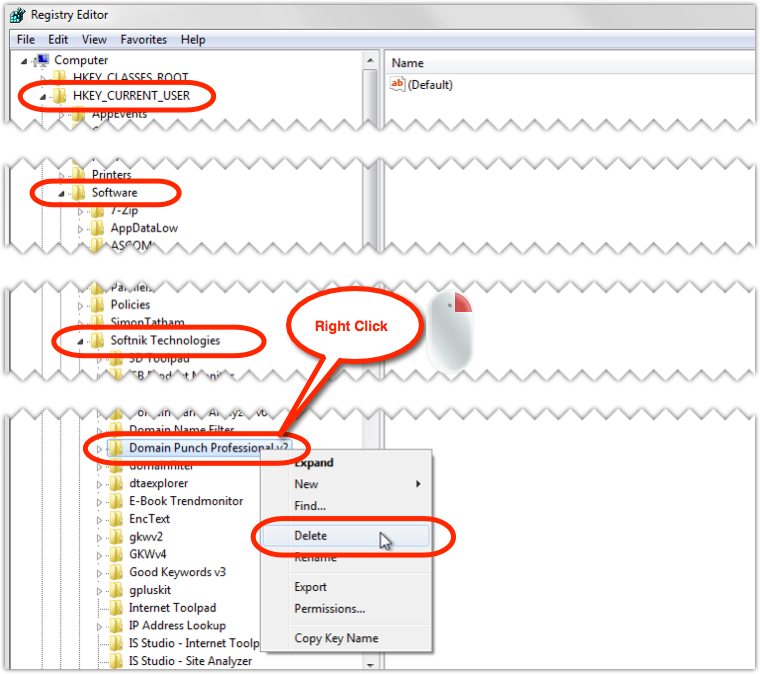
Task: Expand the Domain Punch Professional v2 node
Action: pyautogui.click(x=99, y=449)
